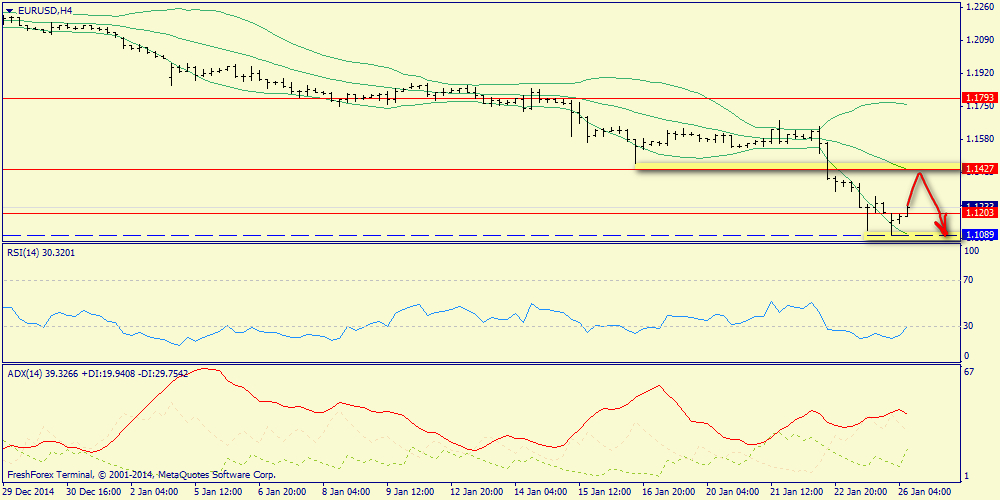Click the 70 level on RSI scale

coord(968,282)
